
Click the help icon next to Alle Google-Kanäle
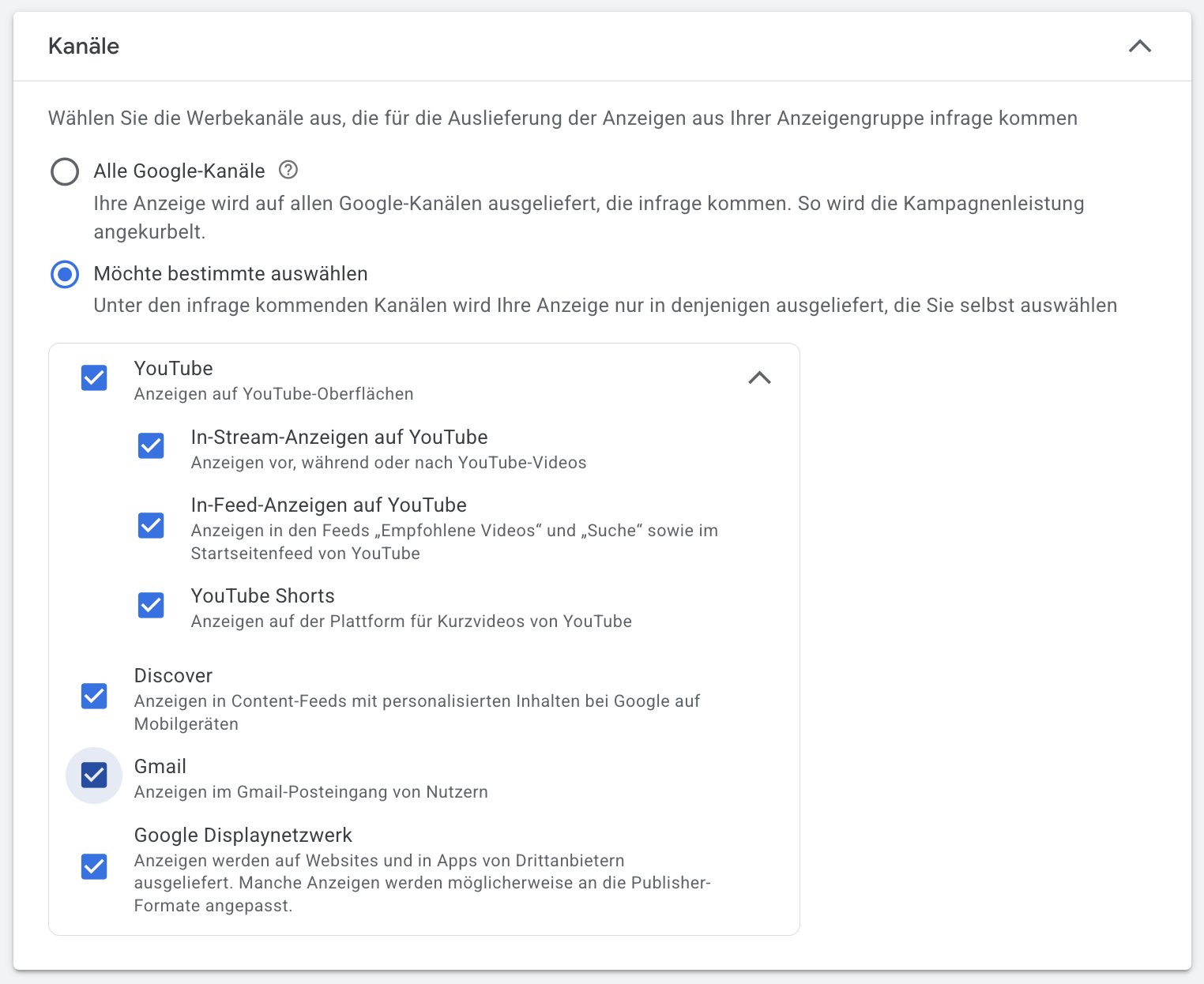(288, 170)
